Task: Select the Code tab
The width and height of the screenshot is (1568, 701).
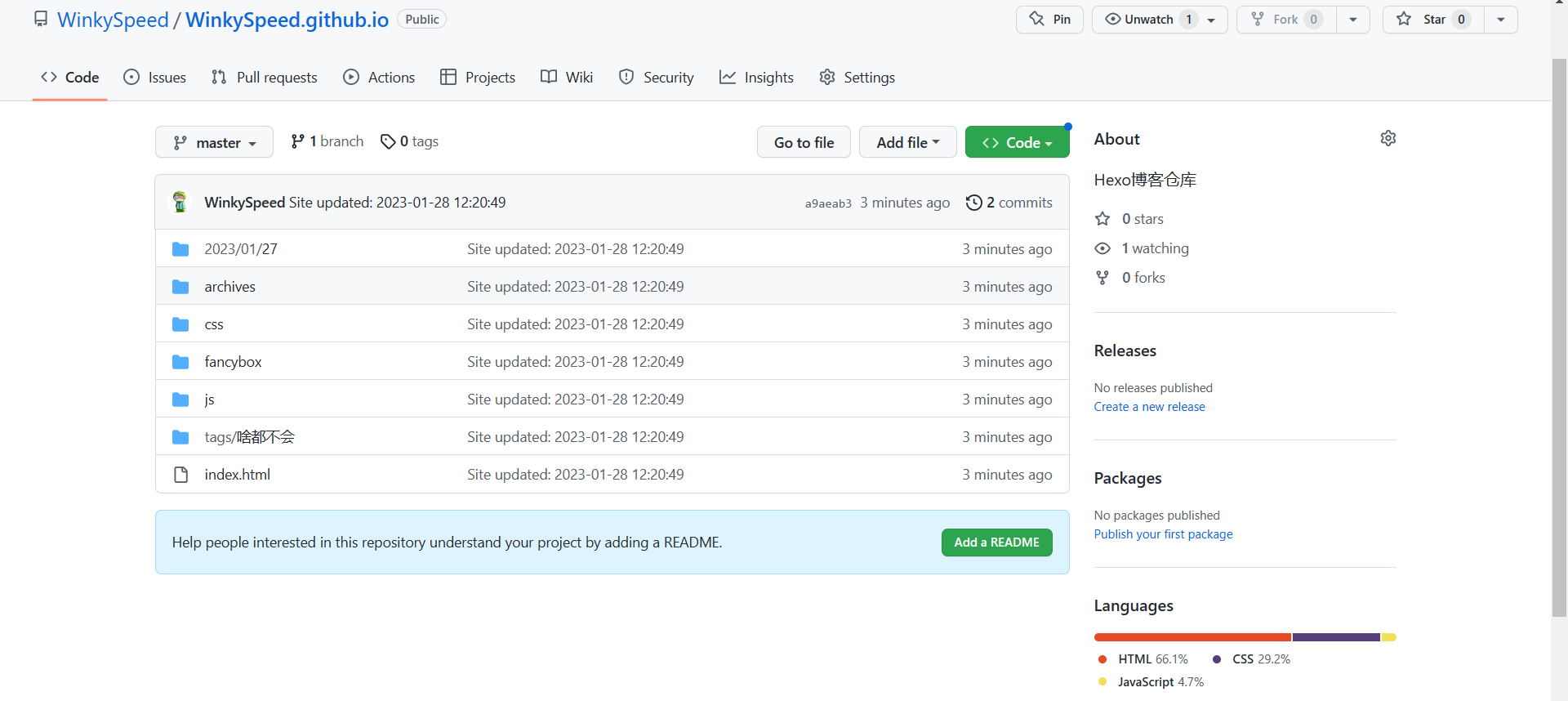Action: pos(70,78)
